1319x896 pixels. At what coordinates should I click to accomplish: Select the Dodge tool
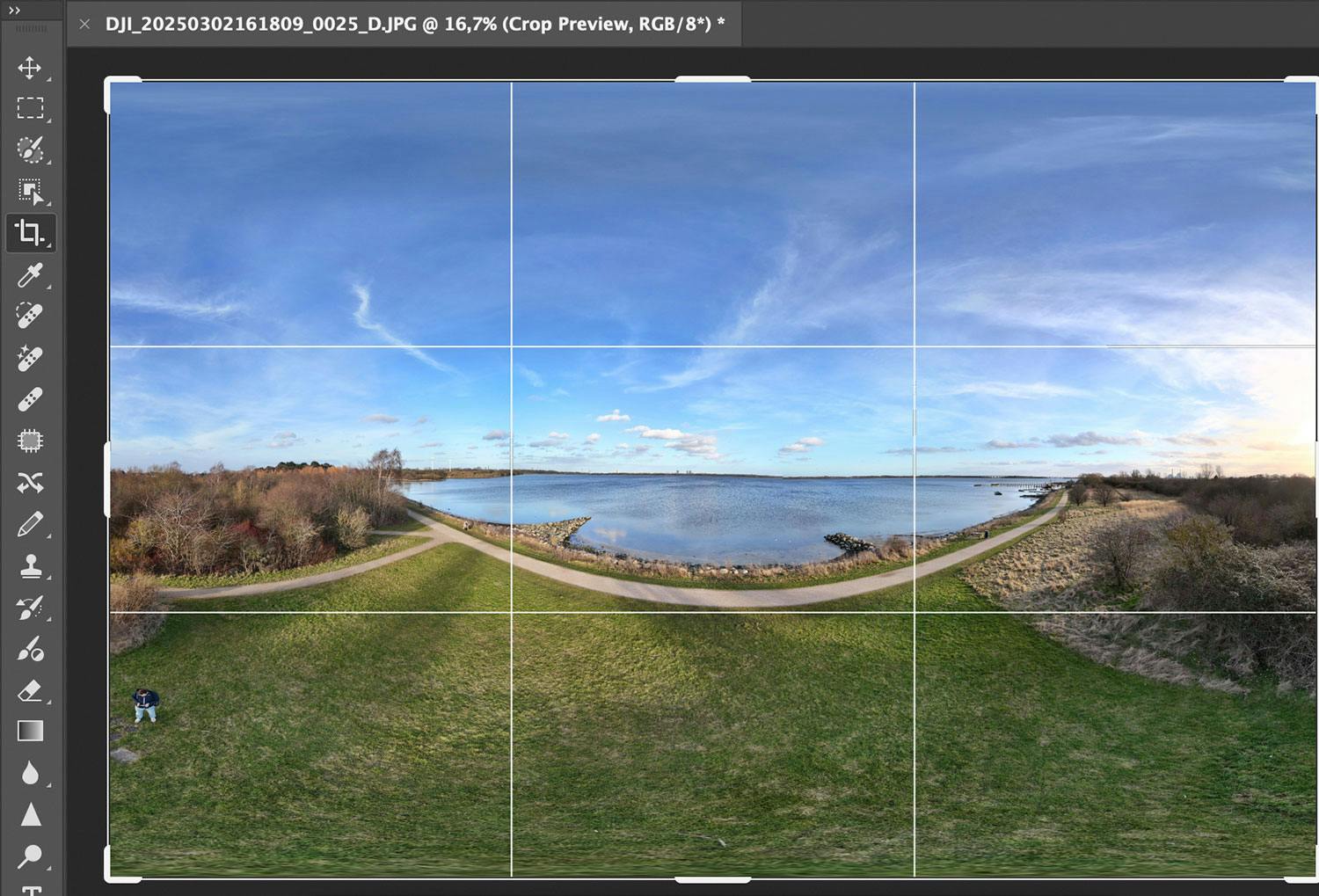tap(30, 856)
